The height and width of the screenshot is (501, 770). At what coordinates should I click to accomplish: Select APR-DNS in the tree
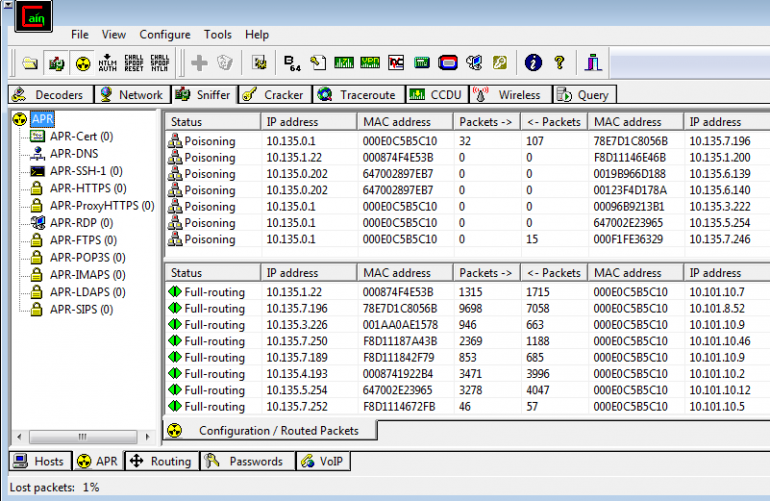coord(74,154)
